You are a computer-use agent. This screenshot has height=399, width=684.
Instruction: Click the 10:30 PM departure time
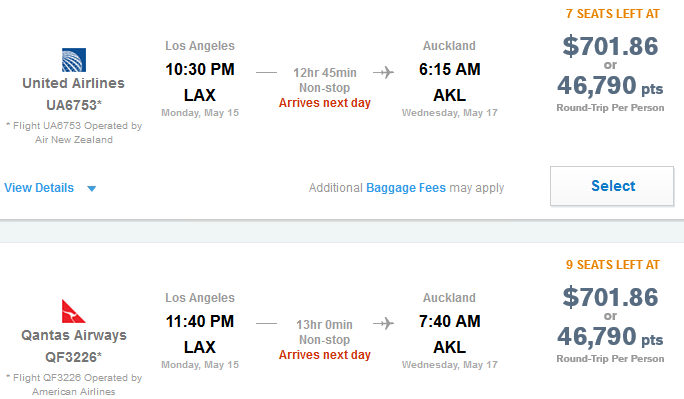(200, 69)
